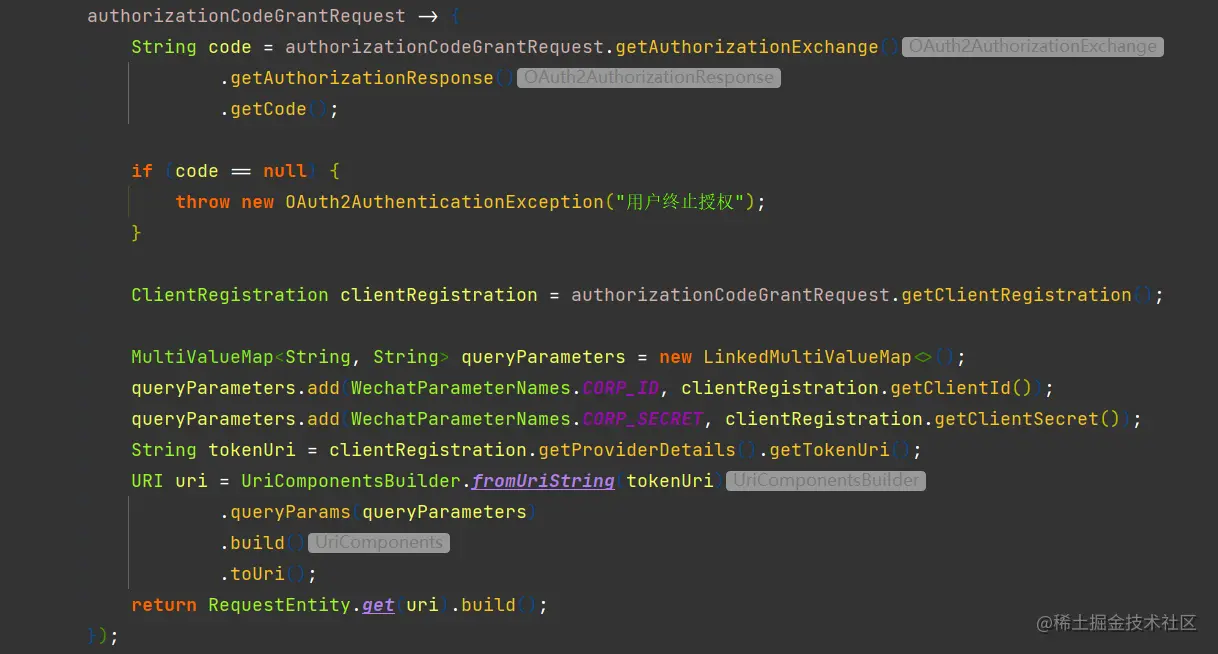
Task: Click the getTokenUri method call
Action: click(829, 450)
